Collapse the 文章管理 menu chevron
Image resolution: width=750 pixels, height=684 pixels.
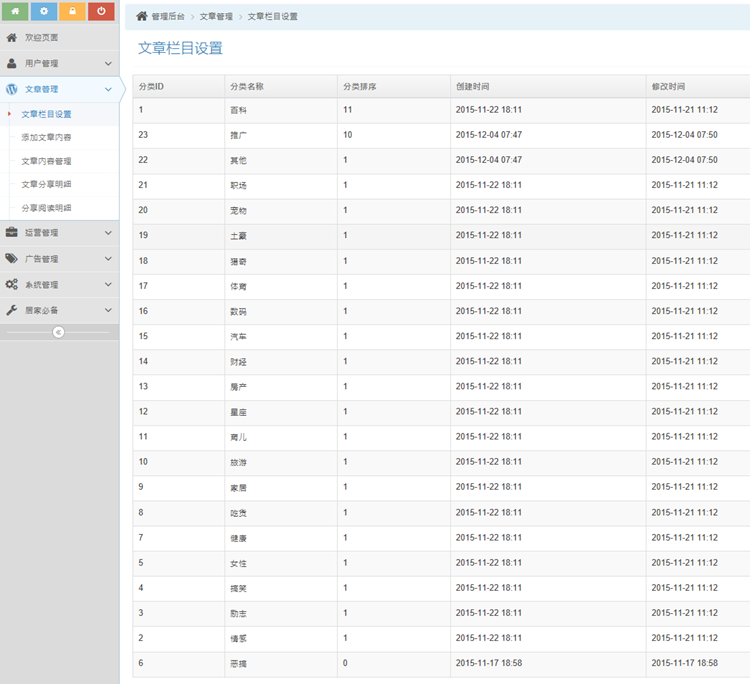click(x=108, y=89)
